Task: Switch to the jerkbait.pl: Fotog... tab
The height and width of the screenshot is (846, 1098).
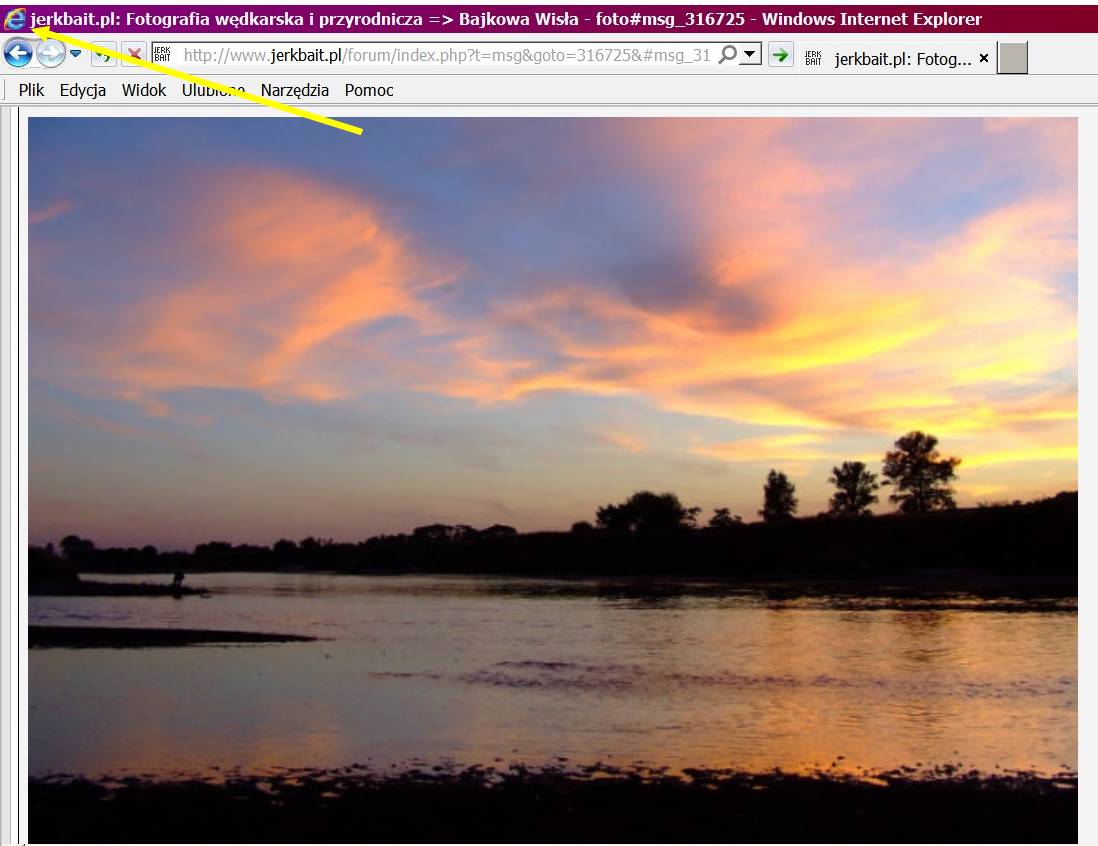Action: coord(902,59)
